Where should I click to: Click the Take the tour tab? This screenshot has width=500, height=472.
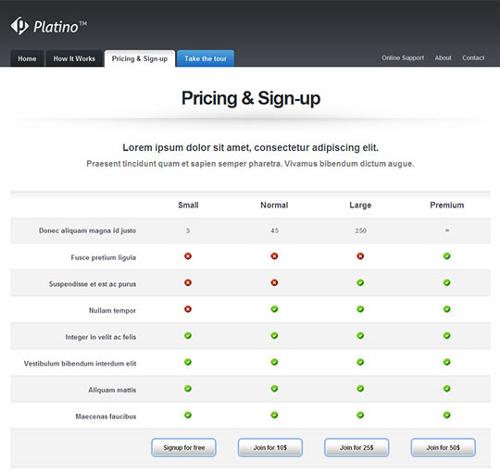[205, 59]
